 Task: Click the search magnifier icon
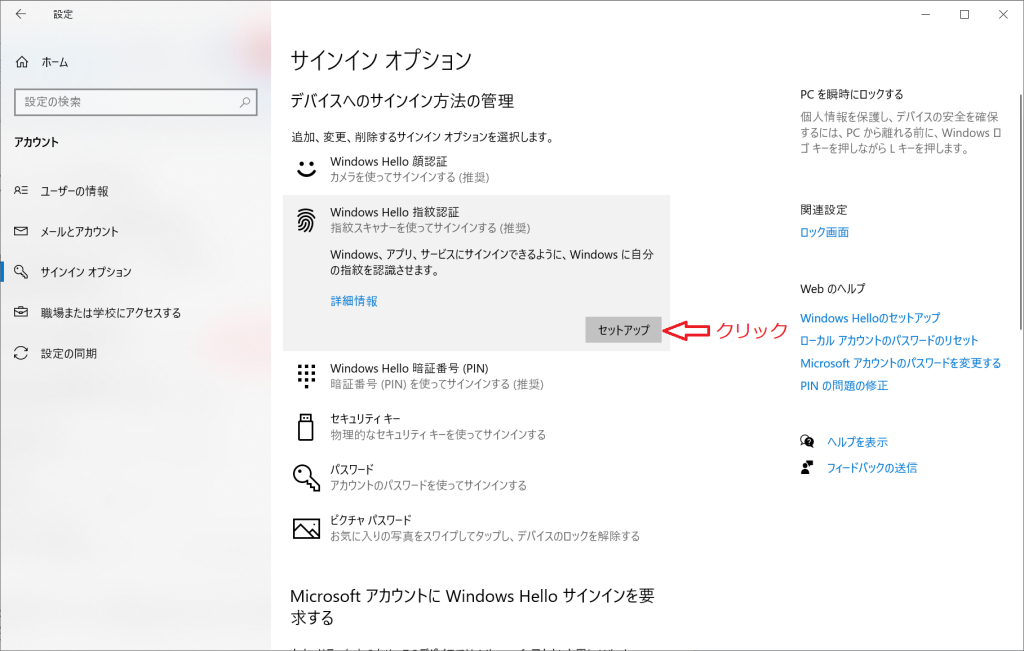coord(245,102)
